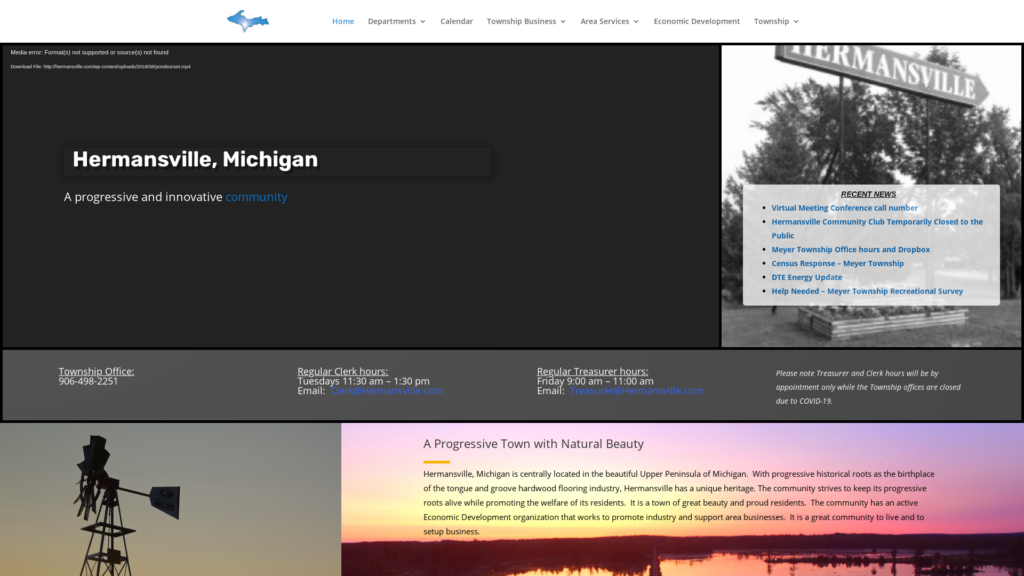Expand the Township Business dropdown

tap(526, 21)
